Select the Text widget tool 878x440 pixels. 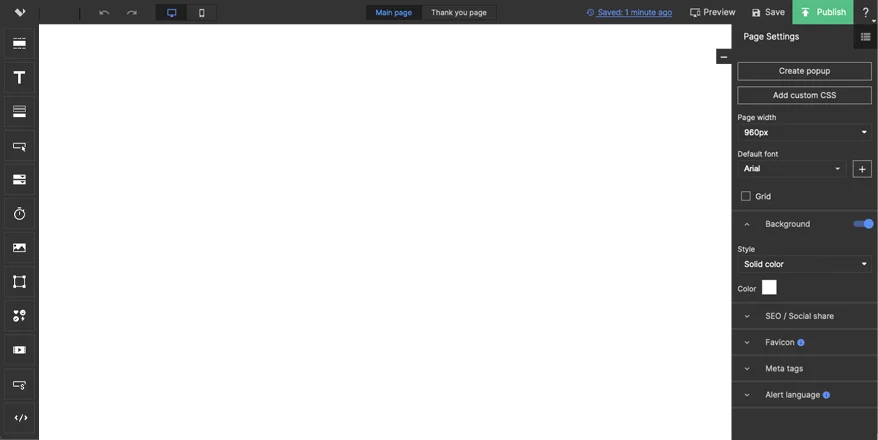(19, 78)
